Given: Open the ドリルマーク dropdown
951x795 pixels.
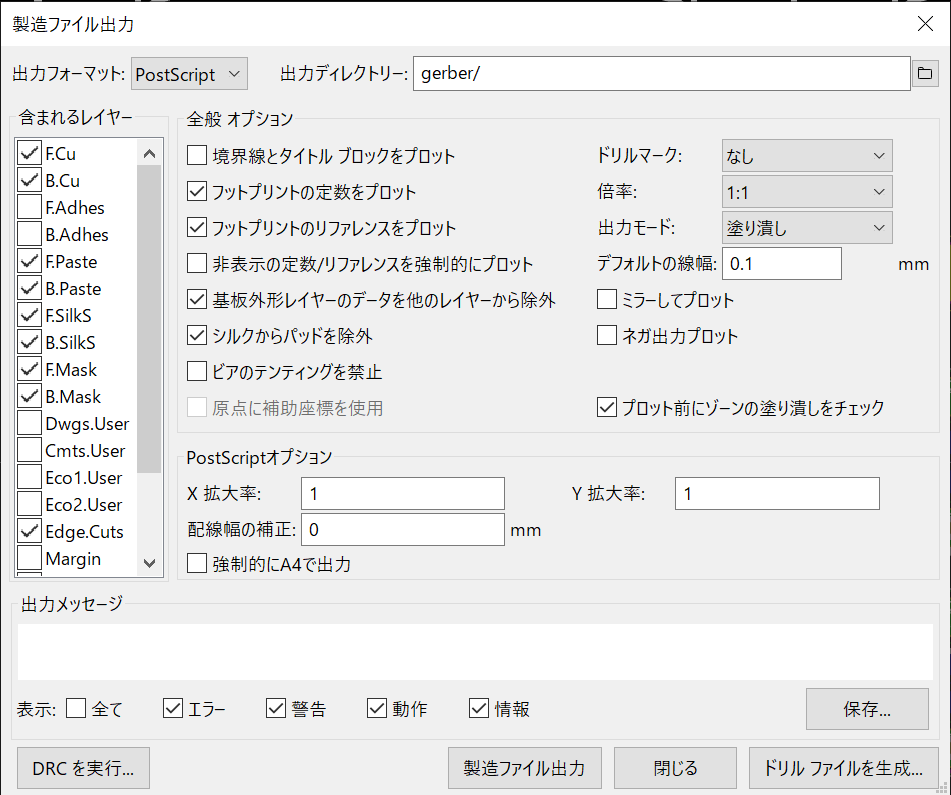Looking at the screenshot, I should pyautogui.click(x=806, y=155).
